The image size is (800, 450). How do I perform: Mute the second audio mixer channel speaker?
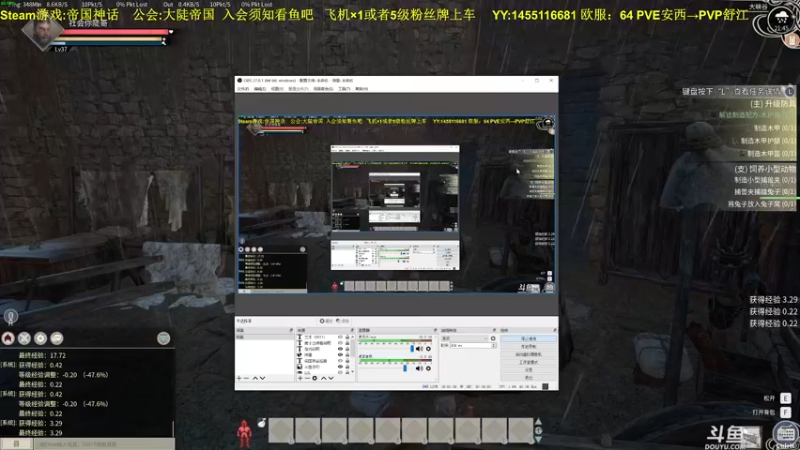(x=418, y=368)
